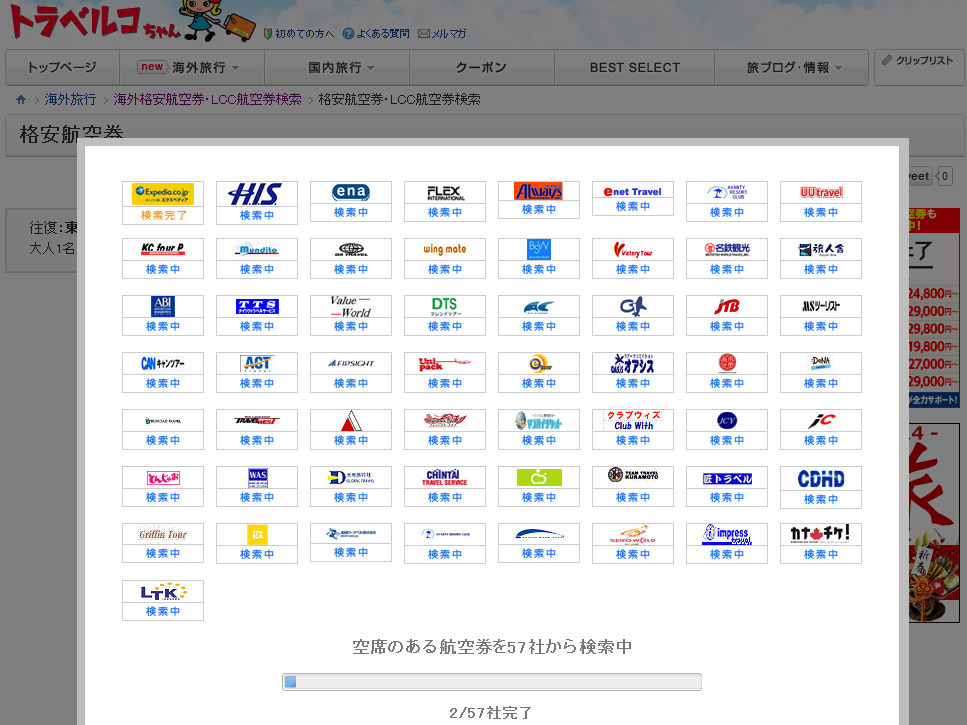Click the SEIKO WORLD logo
This screenshot has width=967, height=725.
(x=632, y=535)
